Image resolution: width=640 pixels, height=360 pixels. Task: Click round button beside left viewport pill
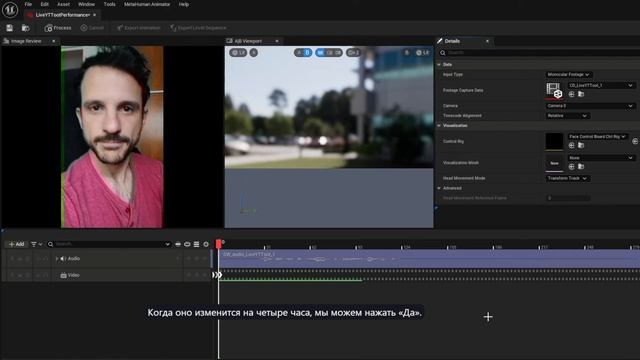pos(253,53)
